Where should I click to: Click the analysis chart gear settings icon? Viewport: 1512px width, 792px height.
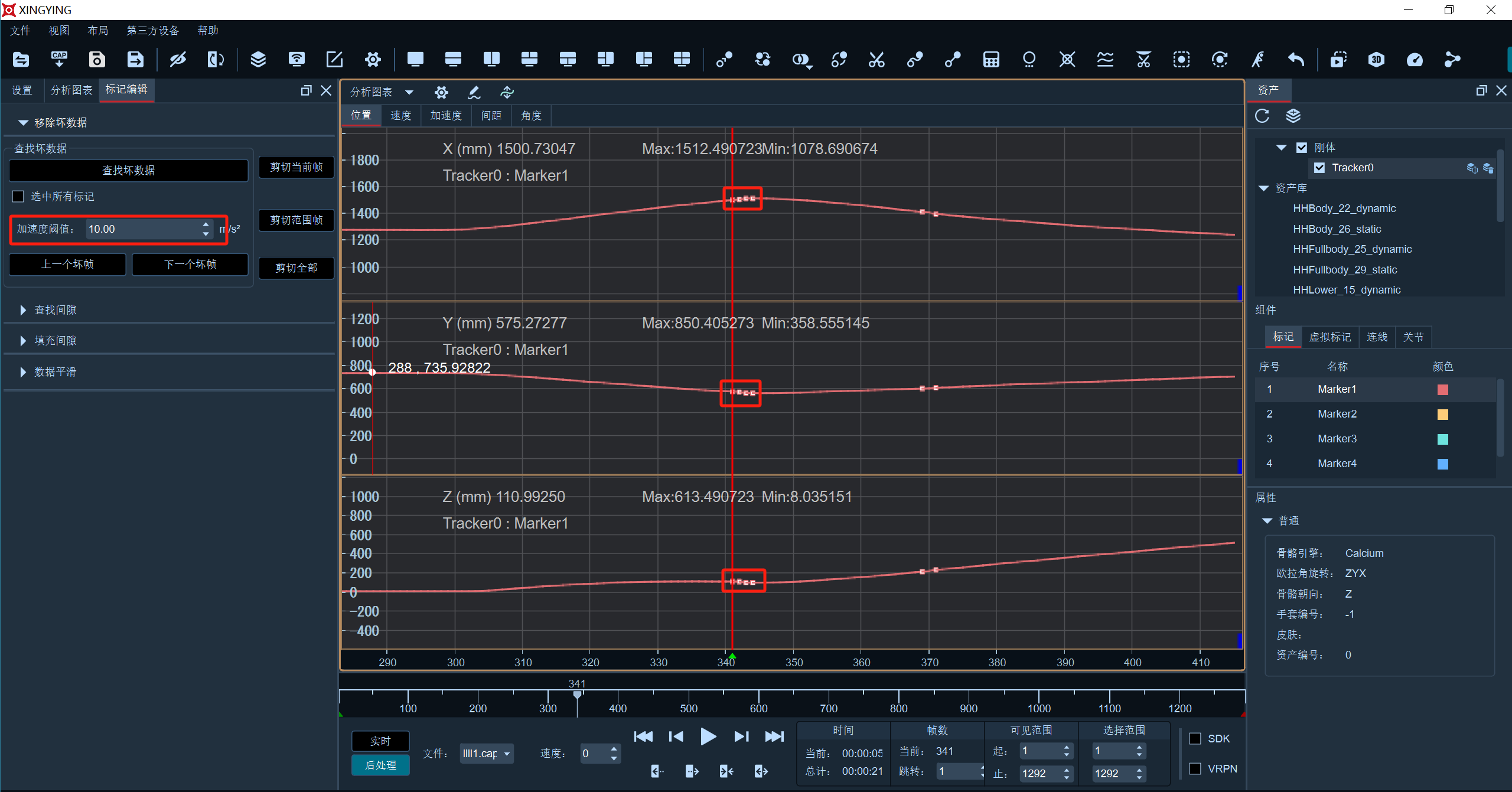pos(441,92)
